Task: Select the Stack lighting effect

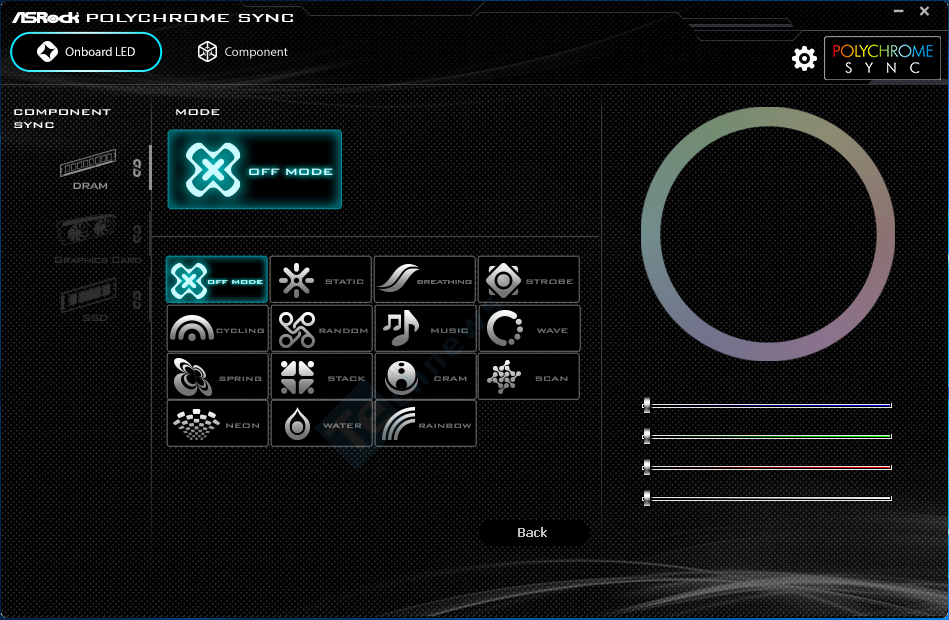Action: click(x=321, y=377)
